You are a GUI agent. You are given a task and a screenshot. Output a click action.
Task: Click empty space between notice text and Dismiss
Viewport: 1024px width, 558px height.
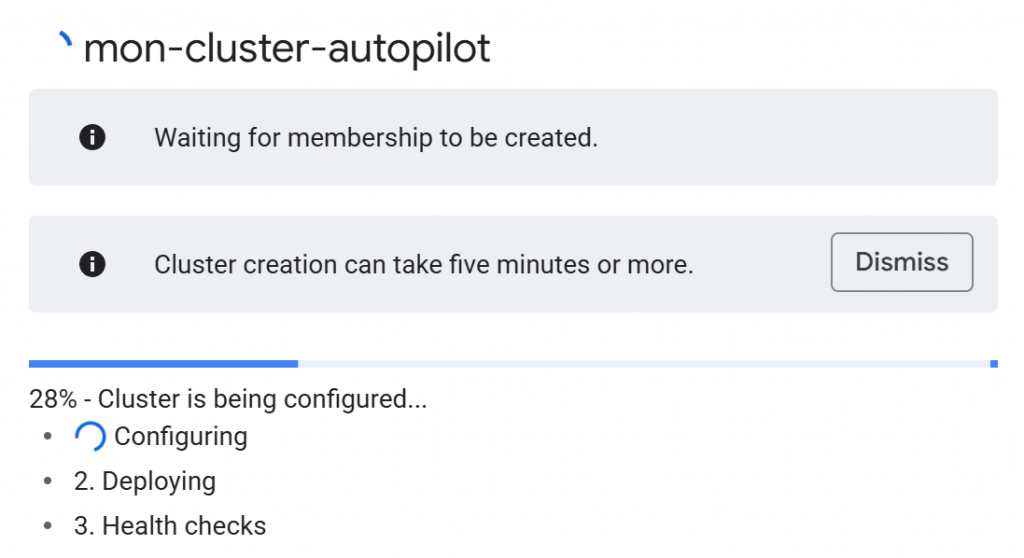760,264
